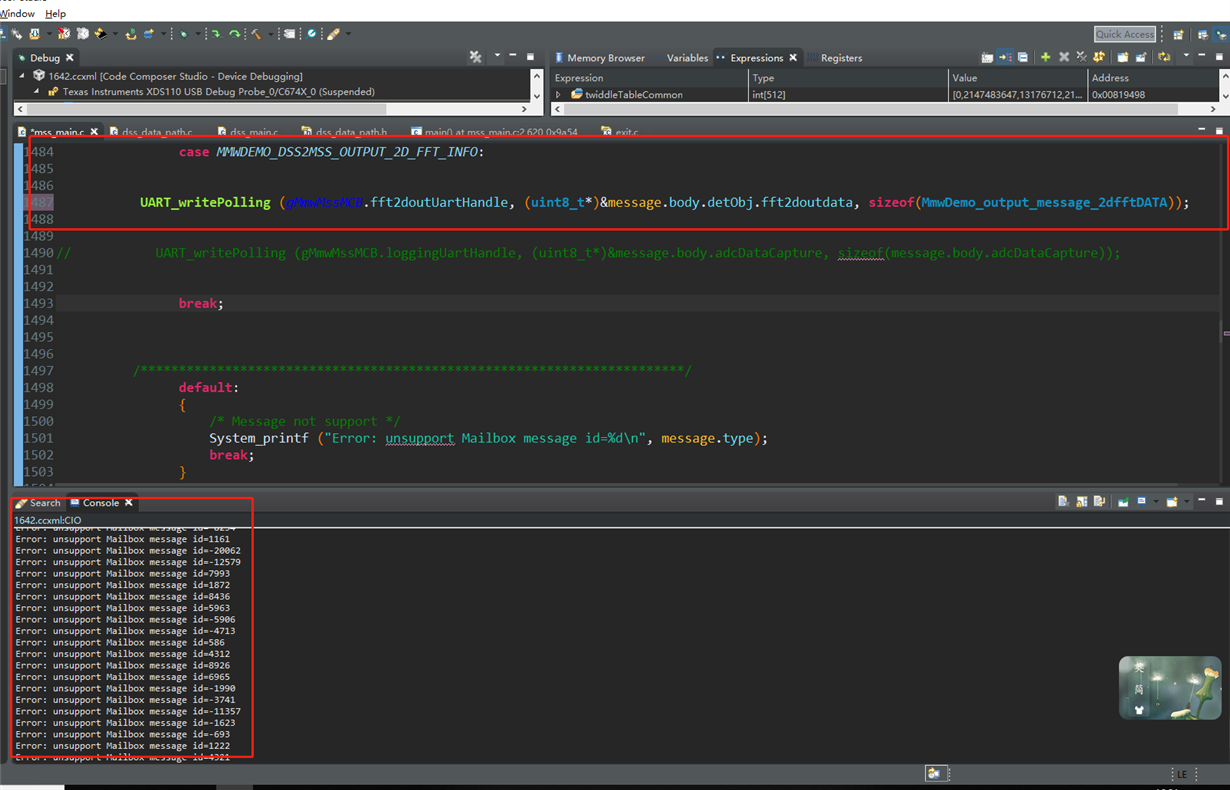This screenshot has height=790, width=1230.
Task: Expand the twiddleTableCommon expression row
Action: coord(559,95)
